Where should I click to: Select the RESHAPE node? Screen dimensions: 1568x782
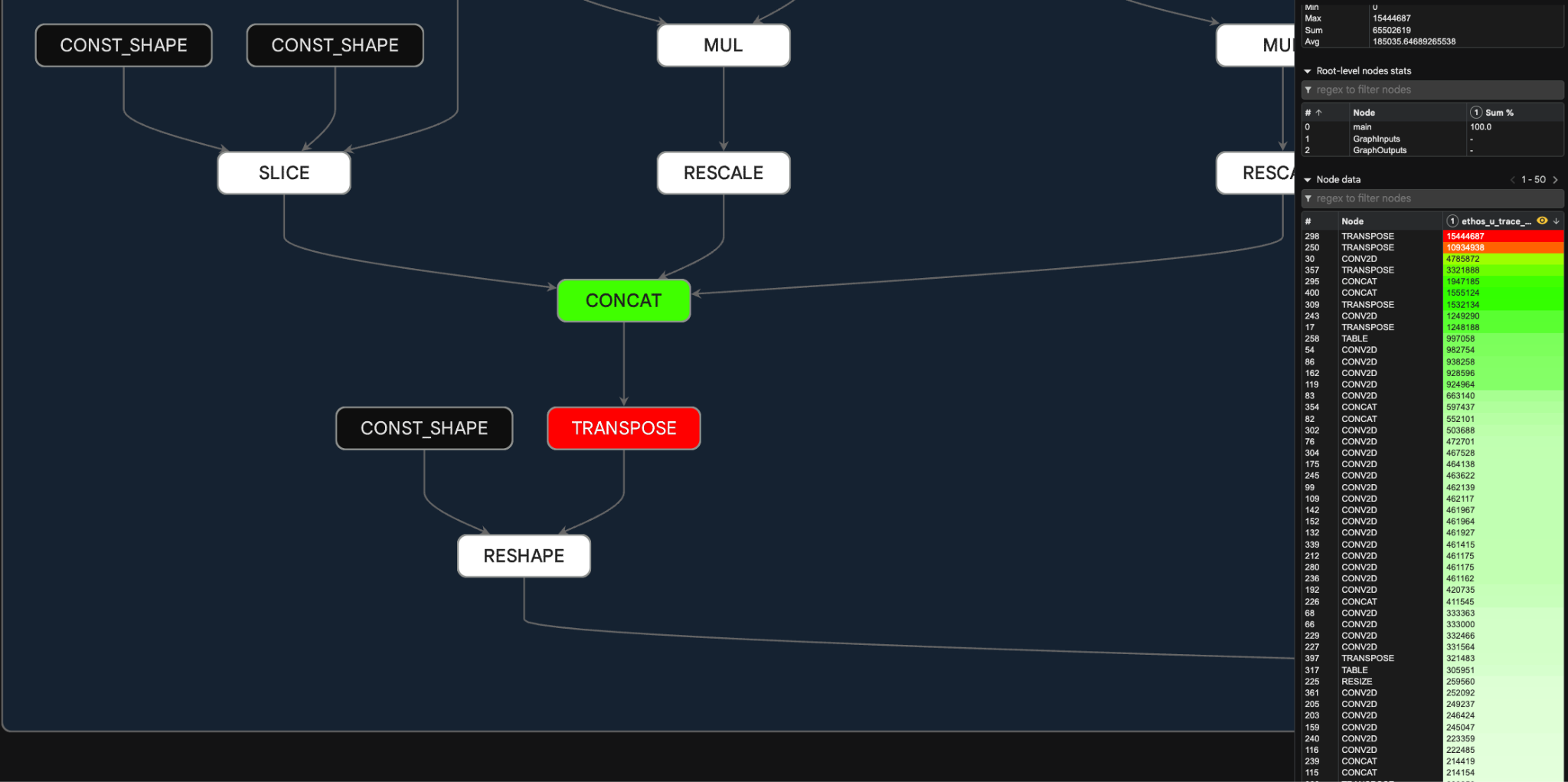coord(524,556)
